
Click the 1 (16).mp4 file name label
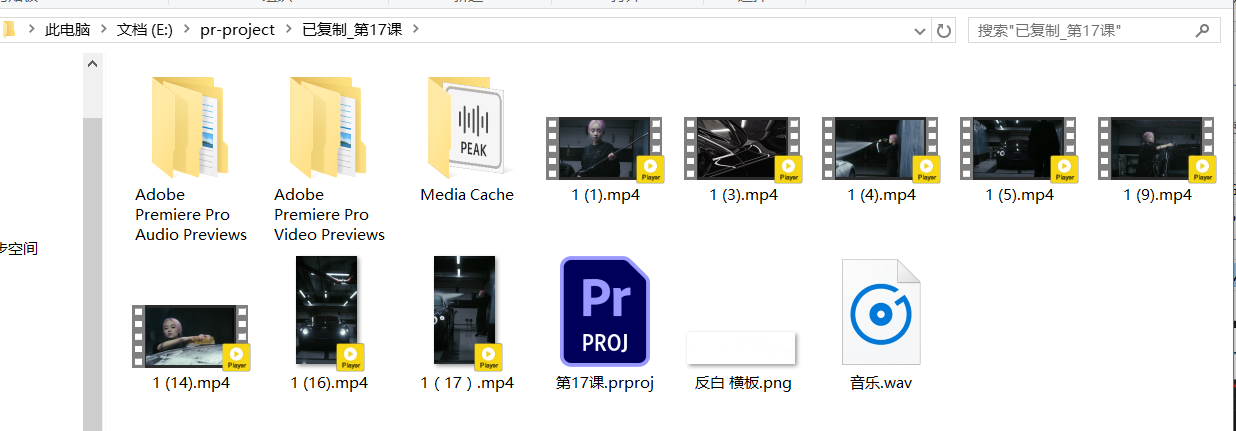tap(329, 383)
